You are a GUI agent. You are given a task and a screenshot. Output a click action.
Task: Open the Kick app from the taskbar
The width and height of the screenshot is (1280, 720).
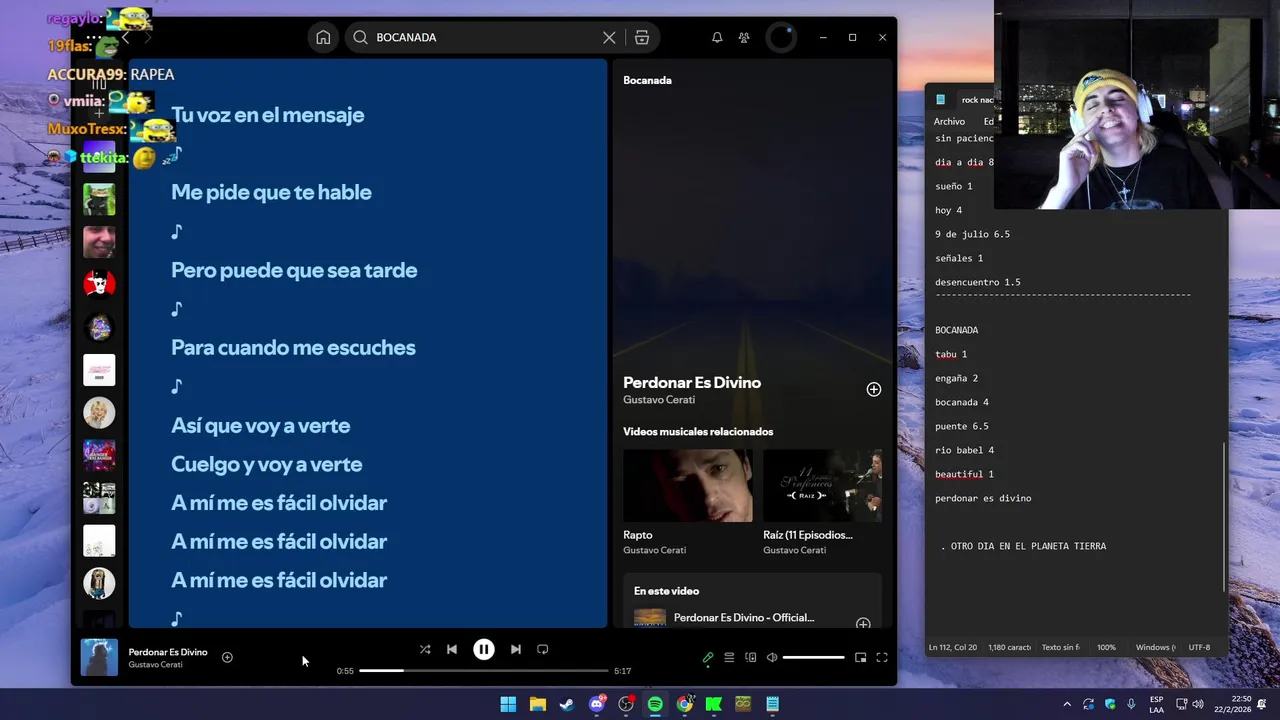tap(713, 704)
